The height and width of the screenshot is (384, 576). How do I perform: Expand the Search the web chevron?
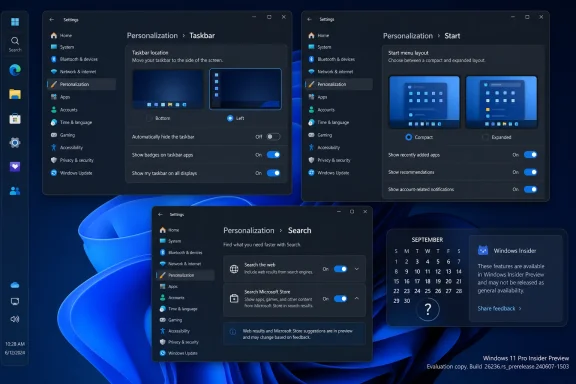click(x=357, y=269)
